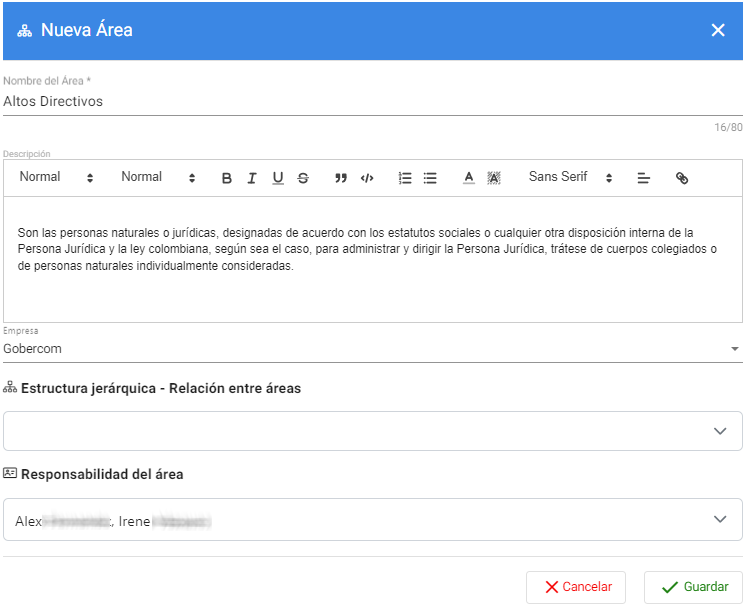Open the Sans Serif font dropdown

click(x=570, y=177)
